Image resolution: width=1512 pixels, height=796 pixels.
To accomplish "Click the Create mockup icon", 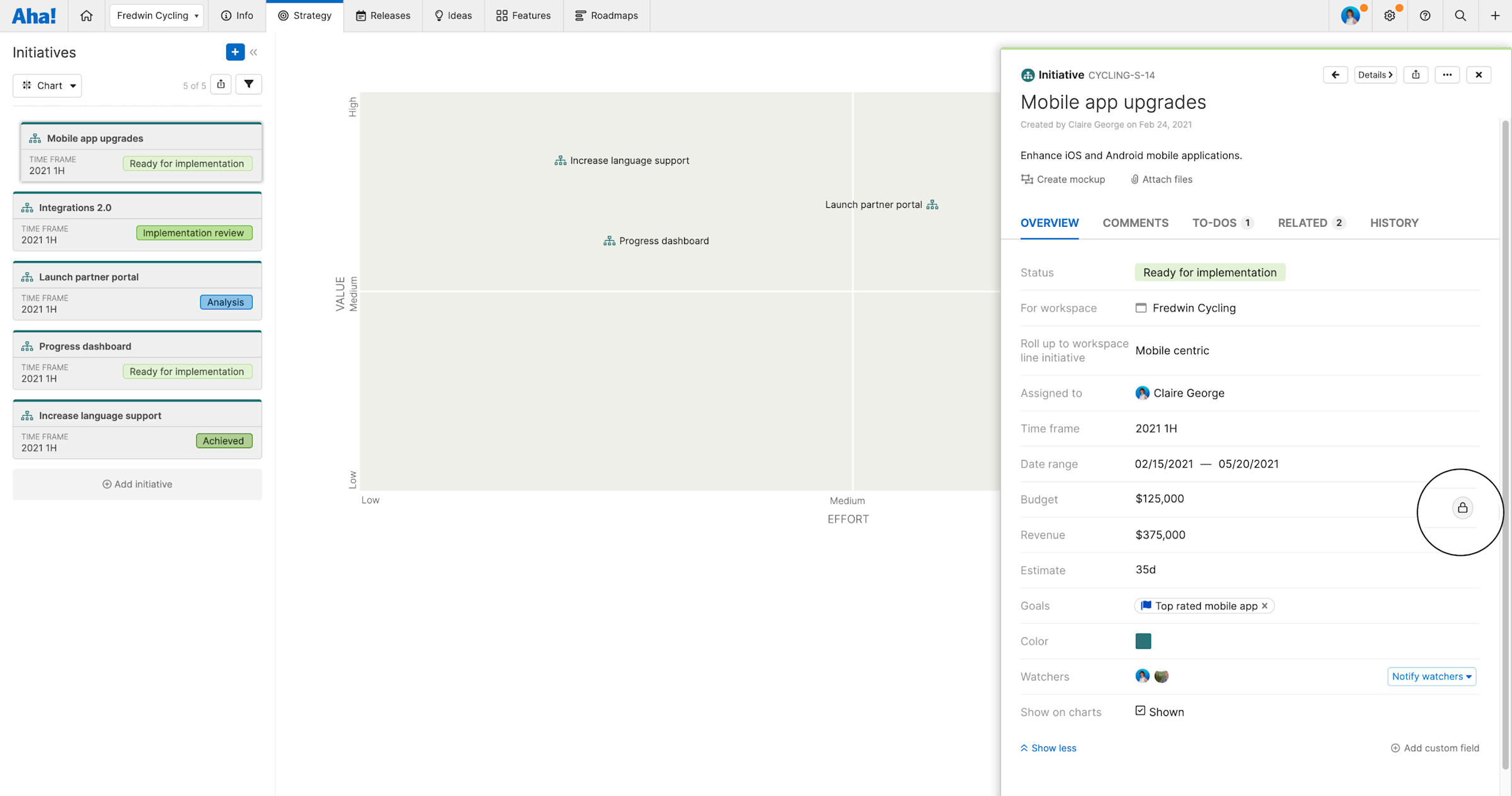I will click(x=1027, y=179).
